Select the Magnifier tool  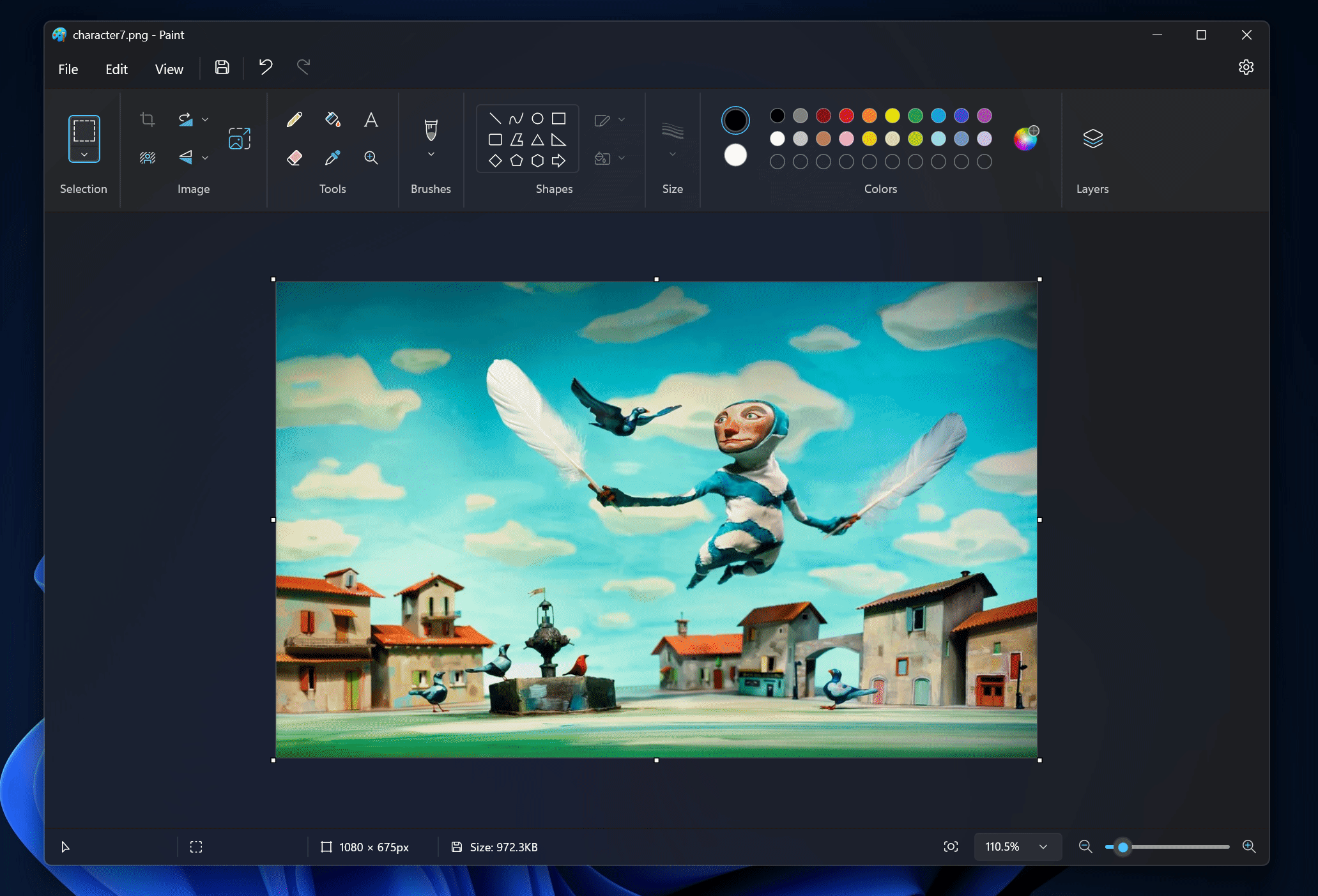371,157
